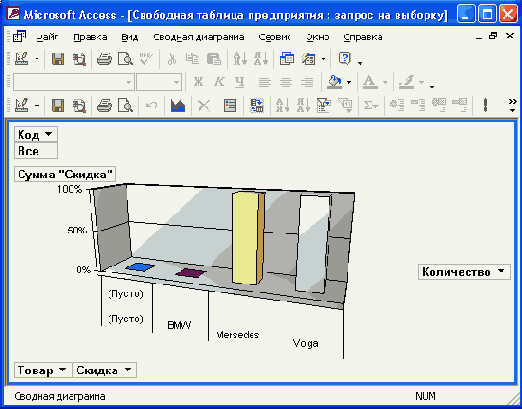Click the Сумма "Скидка" data field button
Screen dimensions: 522x409
click(x=65, y=174)
